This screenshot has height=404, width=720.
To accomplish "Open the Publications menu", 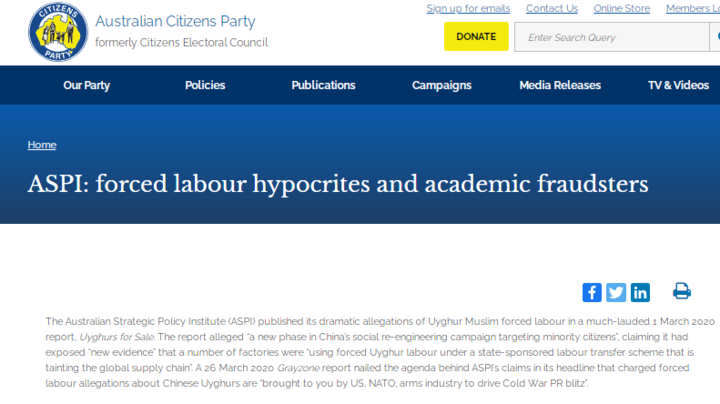I will point(323,85).
